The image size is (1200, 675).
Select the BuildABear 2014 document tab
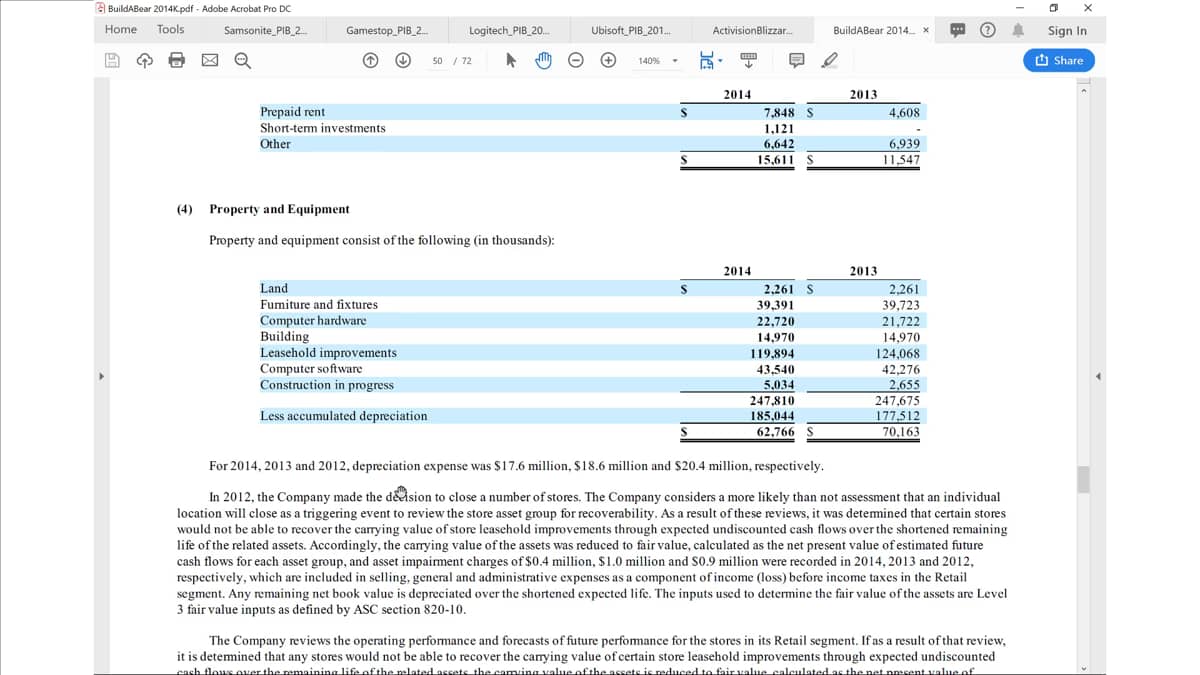pyautogui.click(x=873, y=30)
